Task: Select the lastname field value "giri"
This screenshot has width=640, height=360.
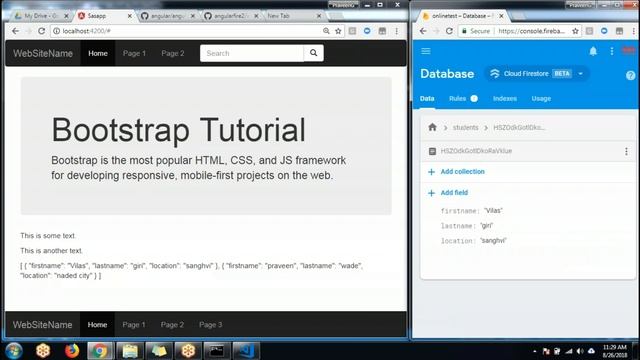Action: pyautogui.click(x=486, y=225)
